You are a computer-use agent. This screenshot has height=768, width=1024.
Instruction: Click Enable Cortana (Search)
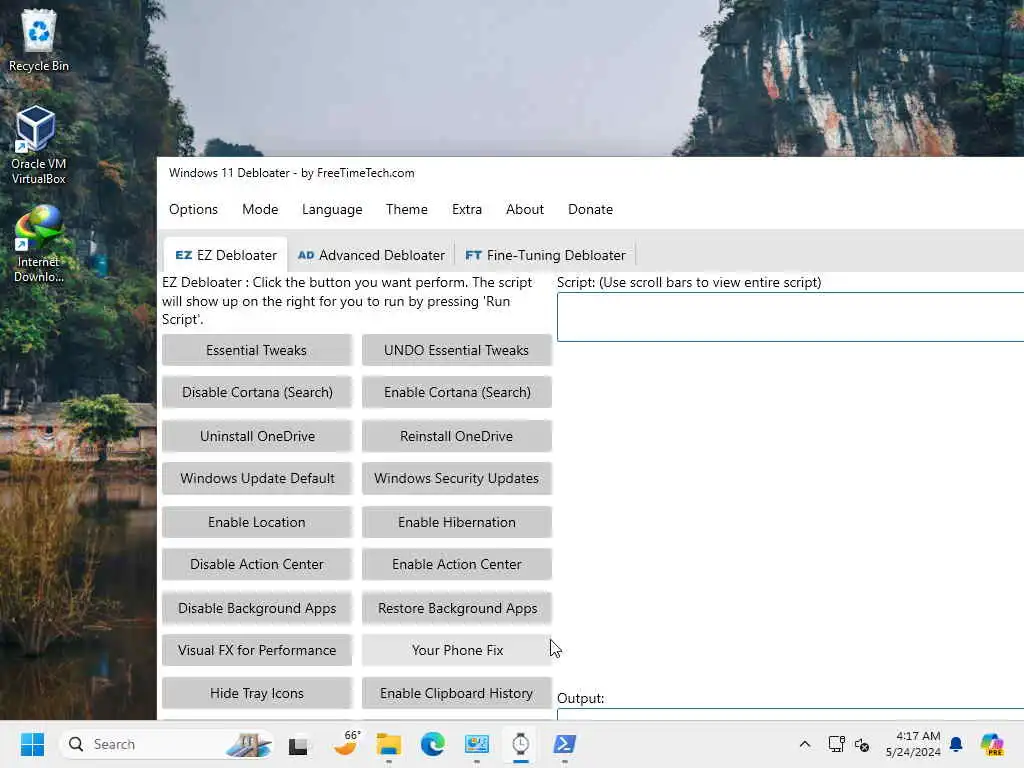(456, 392)
